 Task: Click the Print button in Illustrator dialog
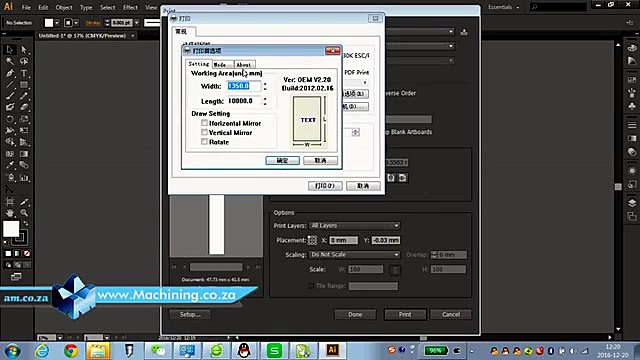pyautogui.click(x=405, y=314)
